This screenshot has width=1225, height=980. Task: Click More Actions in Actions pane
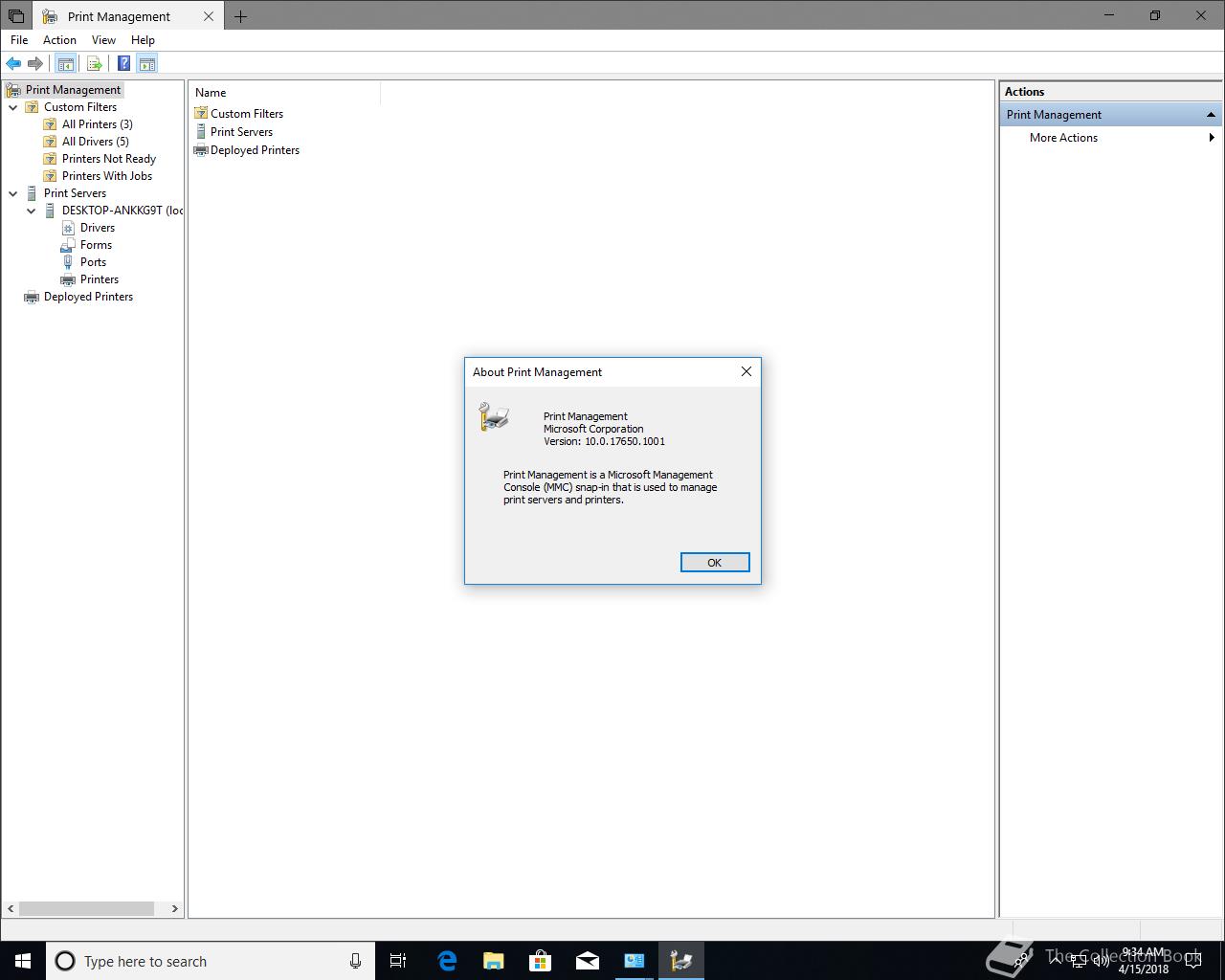point(1063,138)
